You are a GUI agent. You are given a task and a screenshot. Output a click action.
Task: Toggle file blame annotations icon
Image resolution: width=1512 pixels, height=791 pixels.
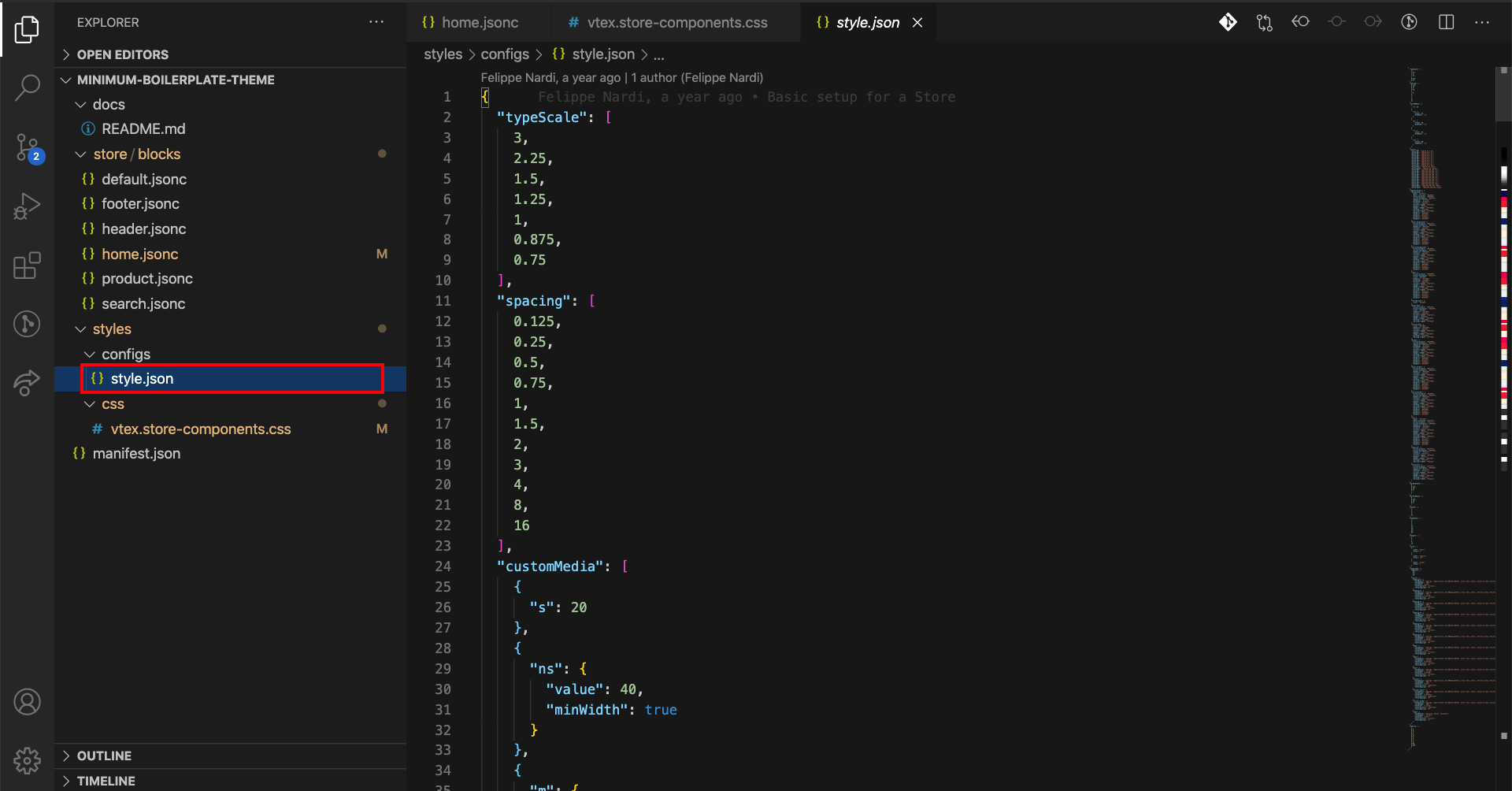point(1409,22)
